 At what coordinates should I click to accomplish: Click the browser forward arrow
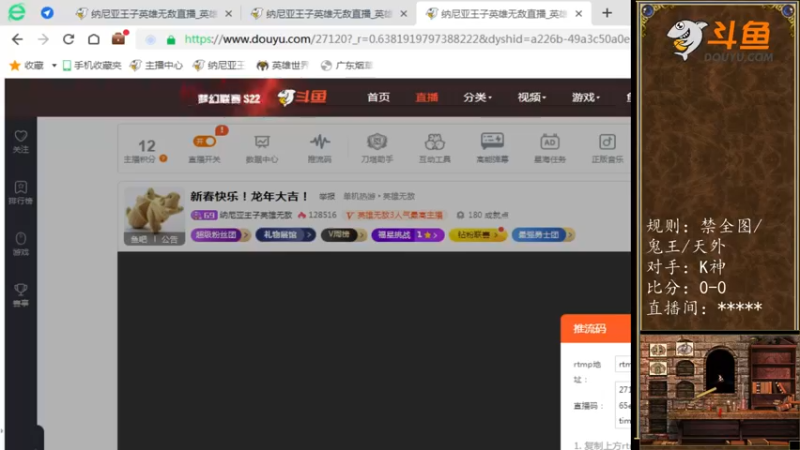click(x=43, y=39)
